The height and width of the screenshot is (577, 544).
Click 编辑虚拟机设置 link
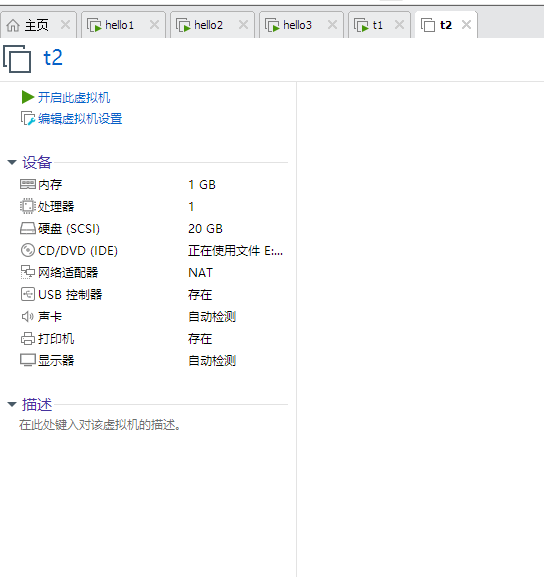point(80,118)
